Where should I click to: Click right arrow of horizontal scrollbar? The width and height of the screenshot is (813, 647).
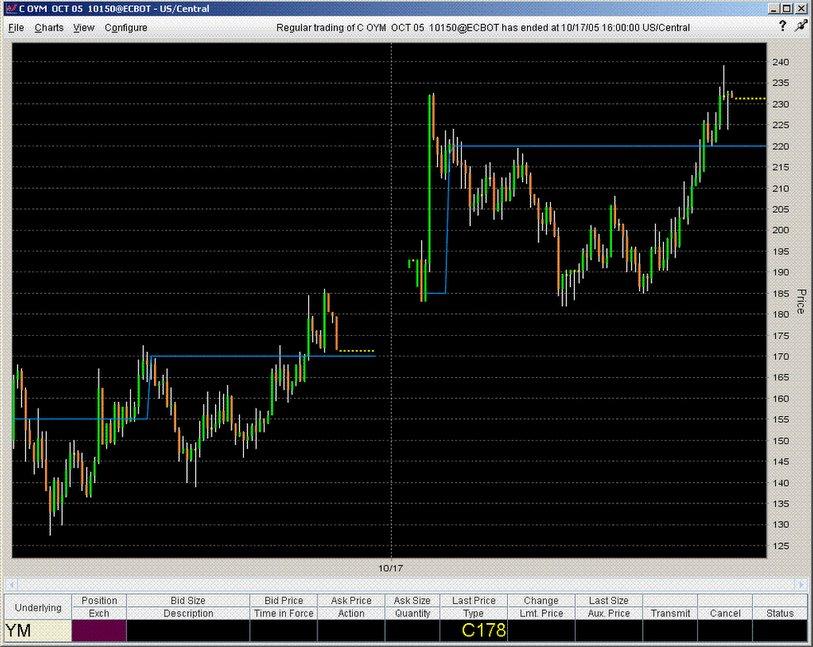click(x=802, y=584)
